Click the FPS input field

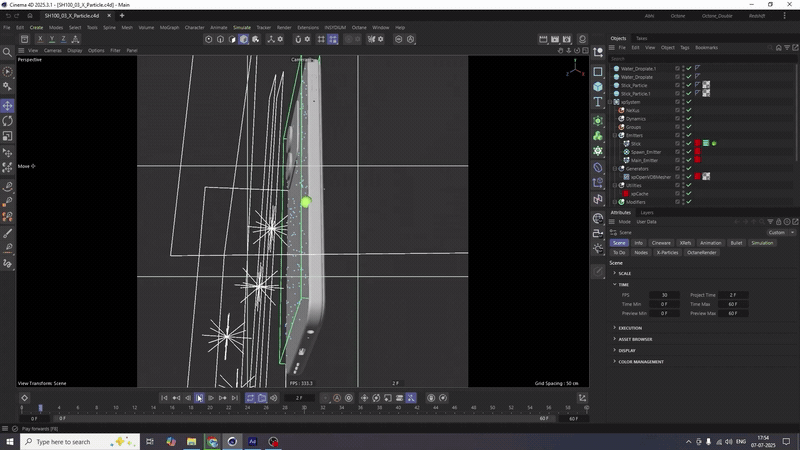(x=664, y=295)
